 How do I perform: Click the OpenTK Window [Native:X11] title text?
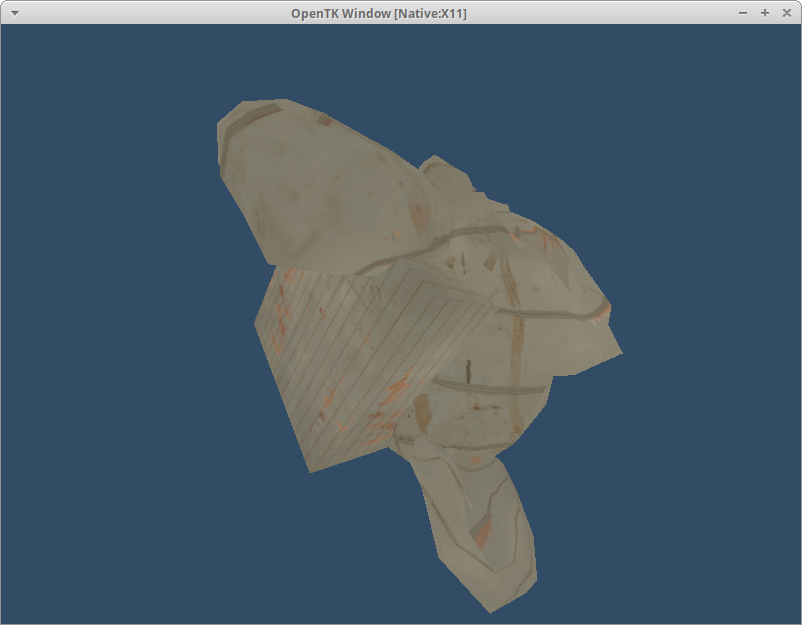click(379, 14)
